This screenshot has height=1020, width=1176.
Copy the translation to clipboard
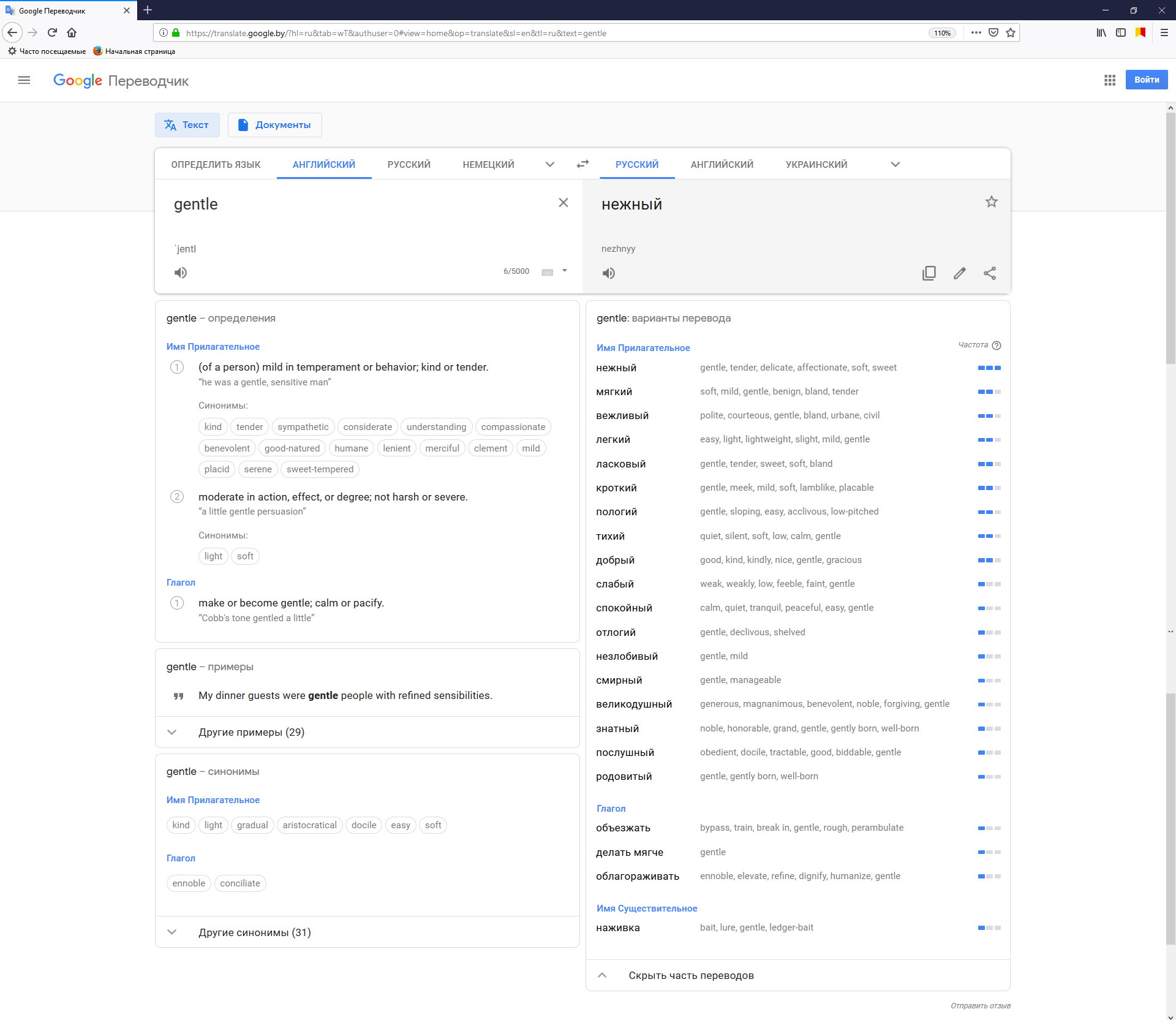click(x=929, y=273)
